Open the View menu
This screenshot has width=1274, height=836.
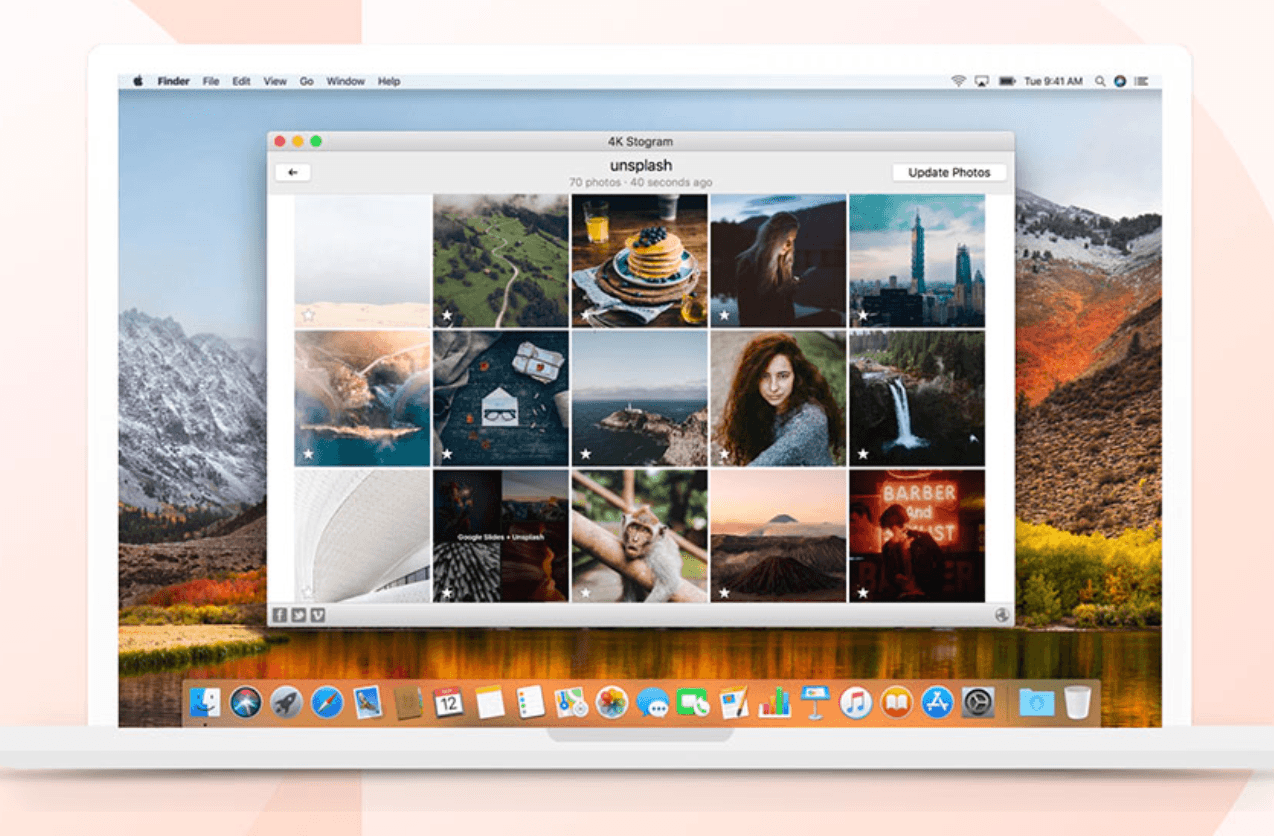click(275, 81)
